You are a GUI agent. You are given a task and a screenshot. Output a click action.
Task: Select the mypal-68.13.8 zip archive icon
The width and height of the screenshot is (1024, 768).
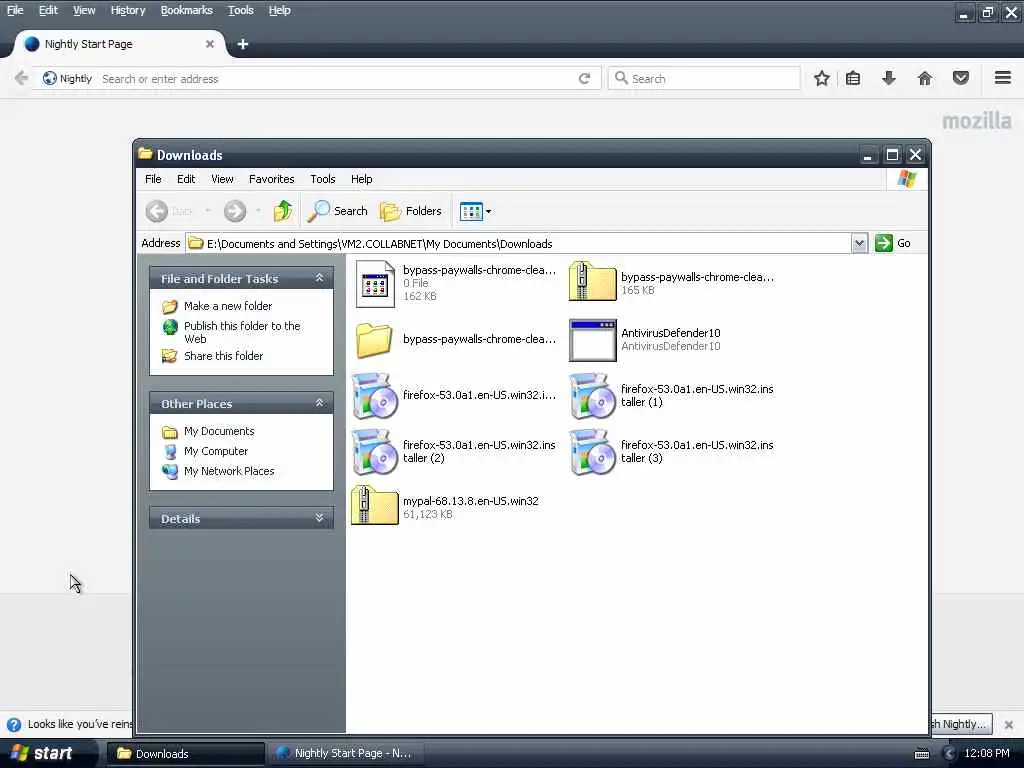[x=375, y=505]
